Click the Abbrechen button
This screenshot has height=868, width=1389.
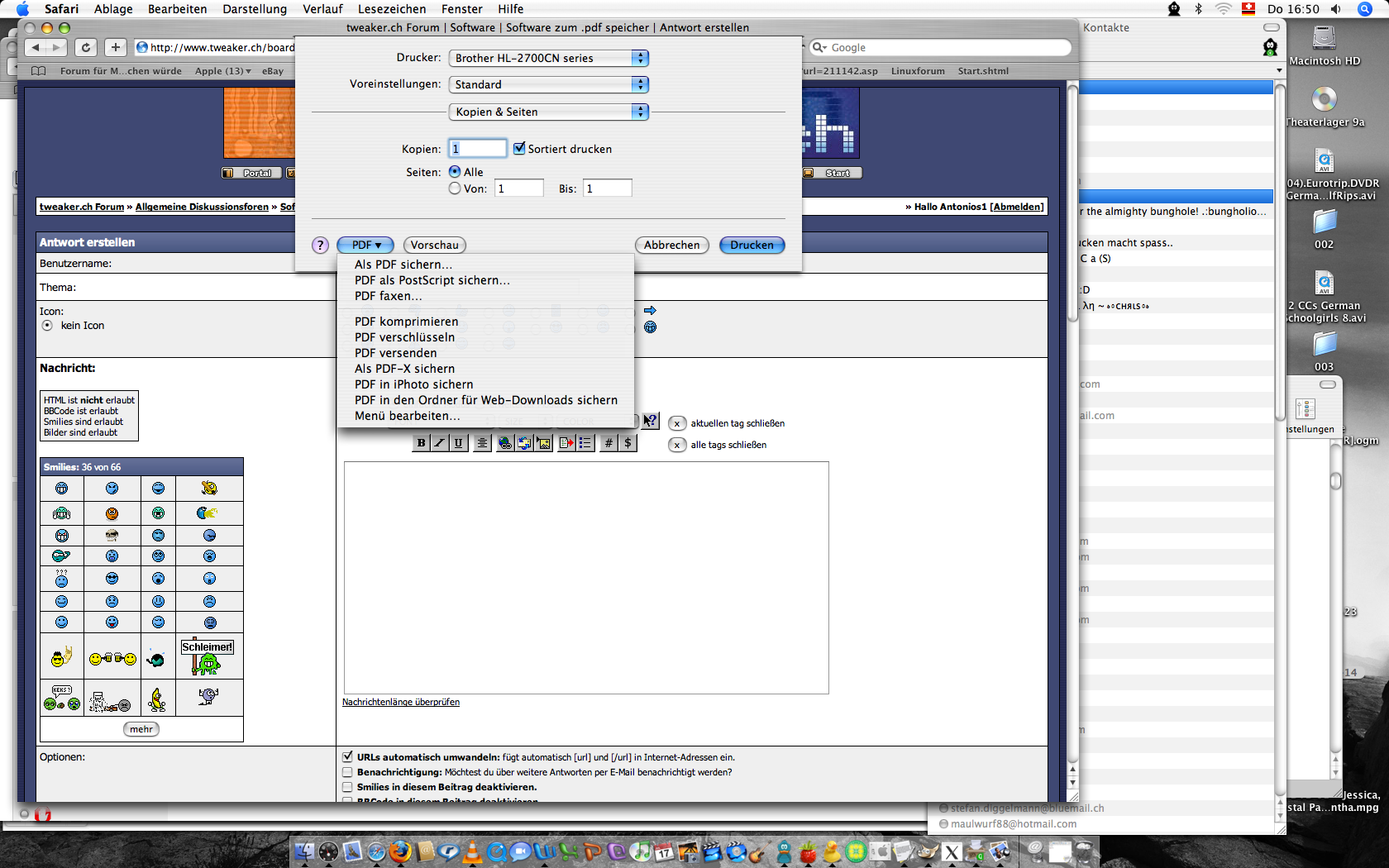coord(671,246)
